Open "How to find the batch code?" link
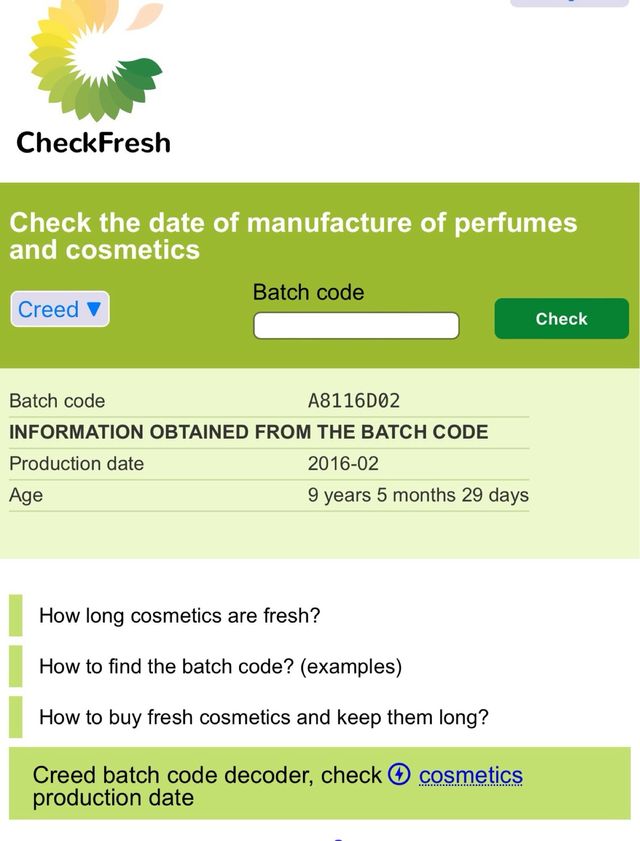 pyautogui.click(x=220, y=666)
